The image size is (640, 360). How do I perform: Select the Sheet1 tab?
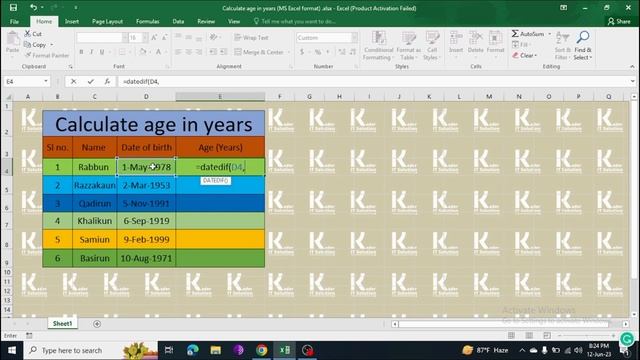point(62,323)
